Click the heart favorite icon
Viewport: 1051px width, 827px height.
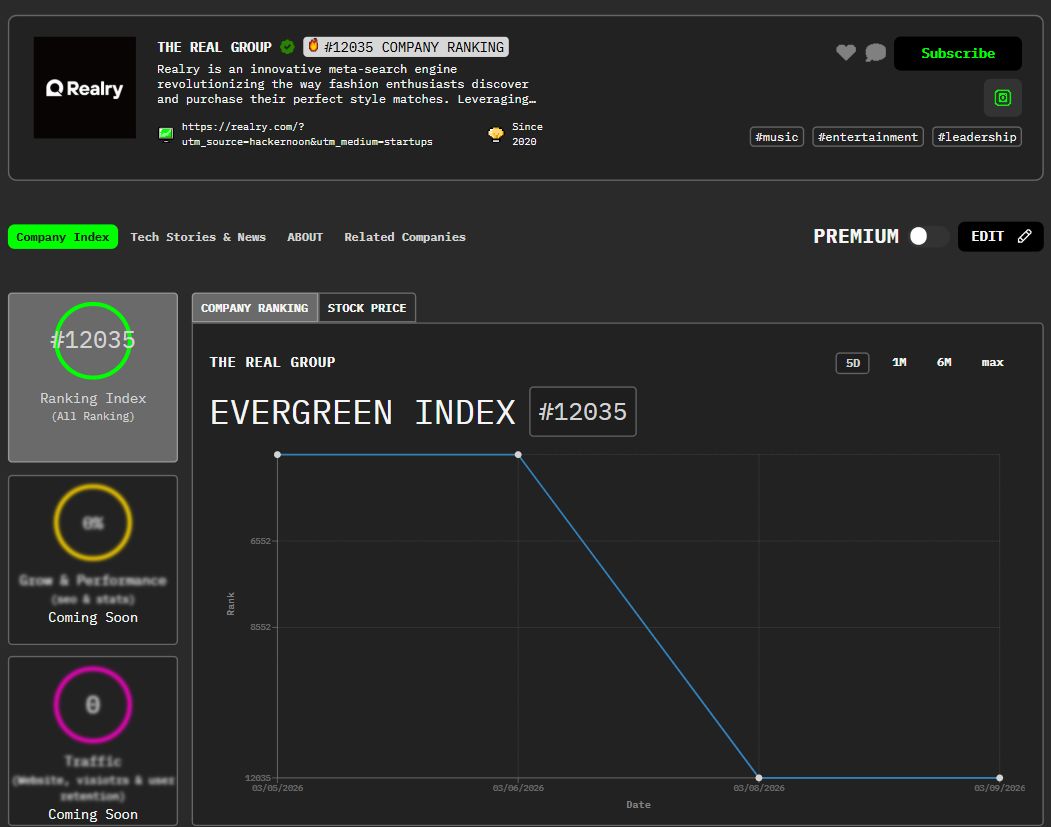[846, 53]
